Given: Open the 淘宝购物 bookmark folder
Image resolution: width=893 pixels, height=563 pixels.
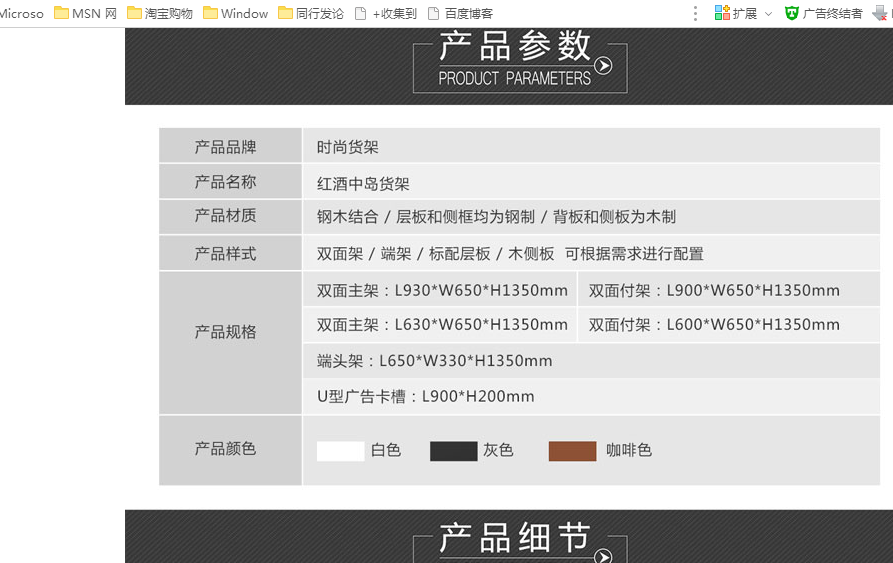Looking at the screenshot, I should click(x=159, y=13).
